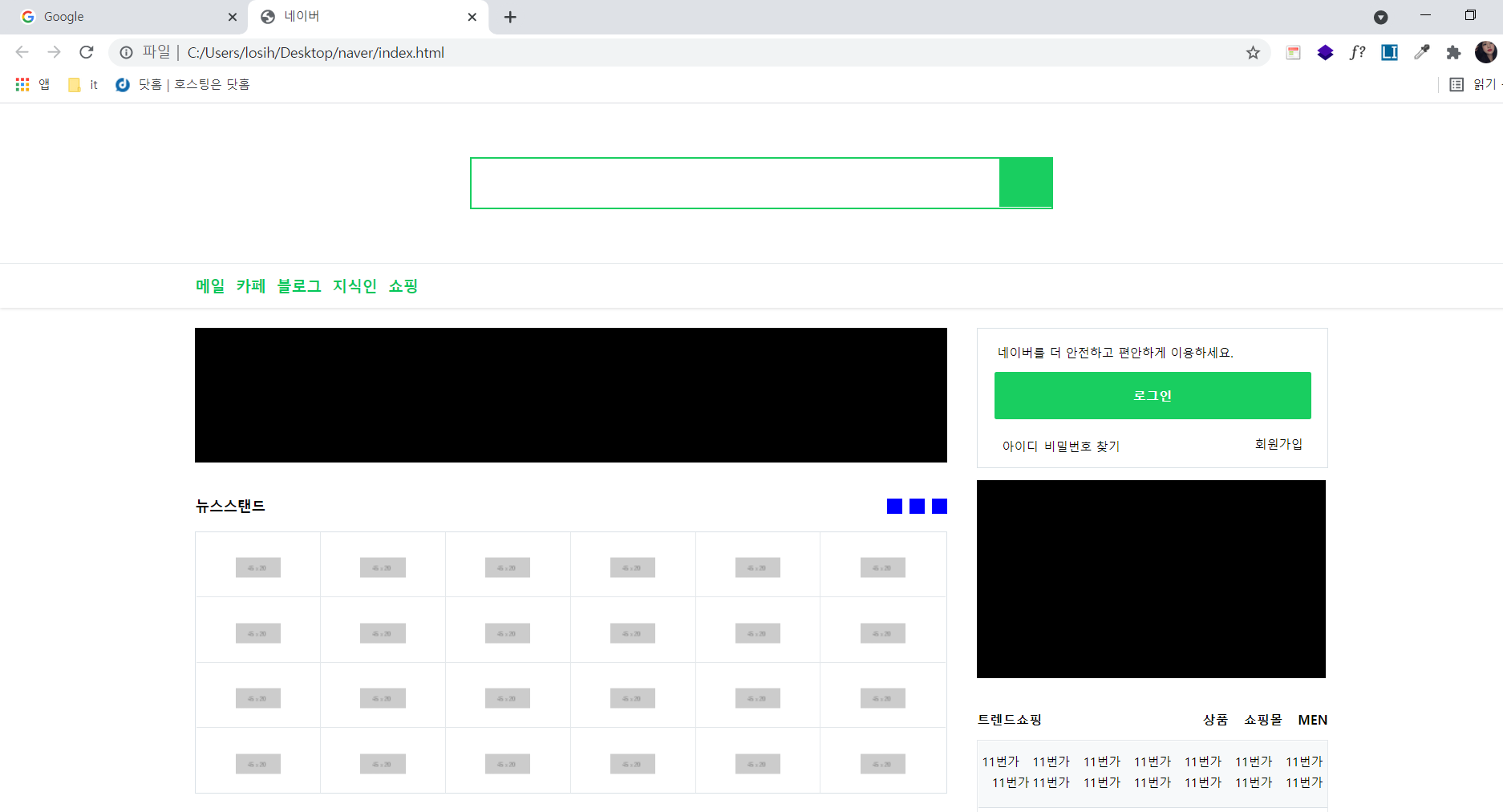Click the black ad box below login
1503x812 pixels.
[1151, 579]
